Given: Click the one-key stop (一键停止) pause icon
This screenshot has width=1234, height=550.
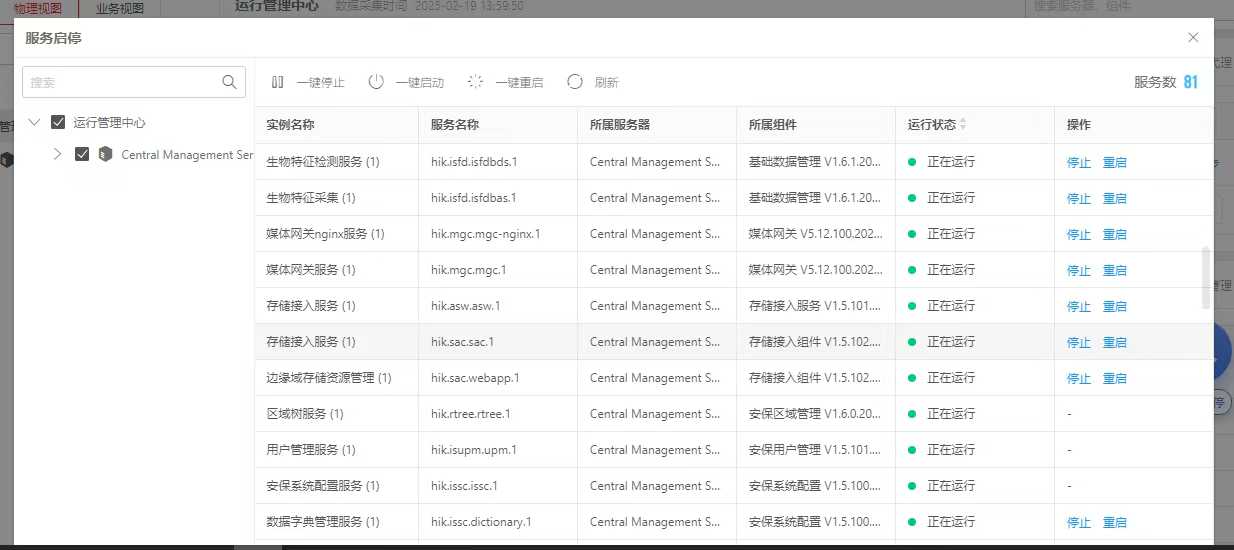Looking at the screenshot, I should click(x=278, y=82).
